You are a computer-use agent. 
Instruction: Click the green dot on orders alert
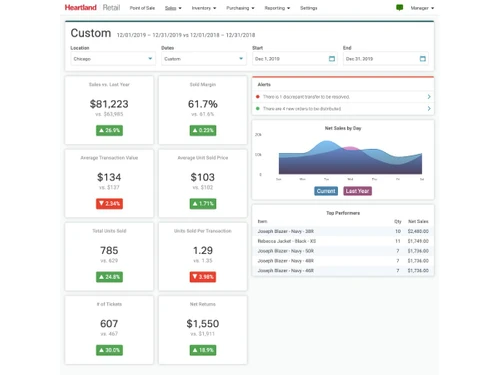[x=258, y=109]
